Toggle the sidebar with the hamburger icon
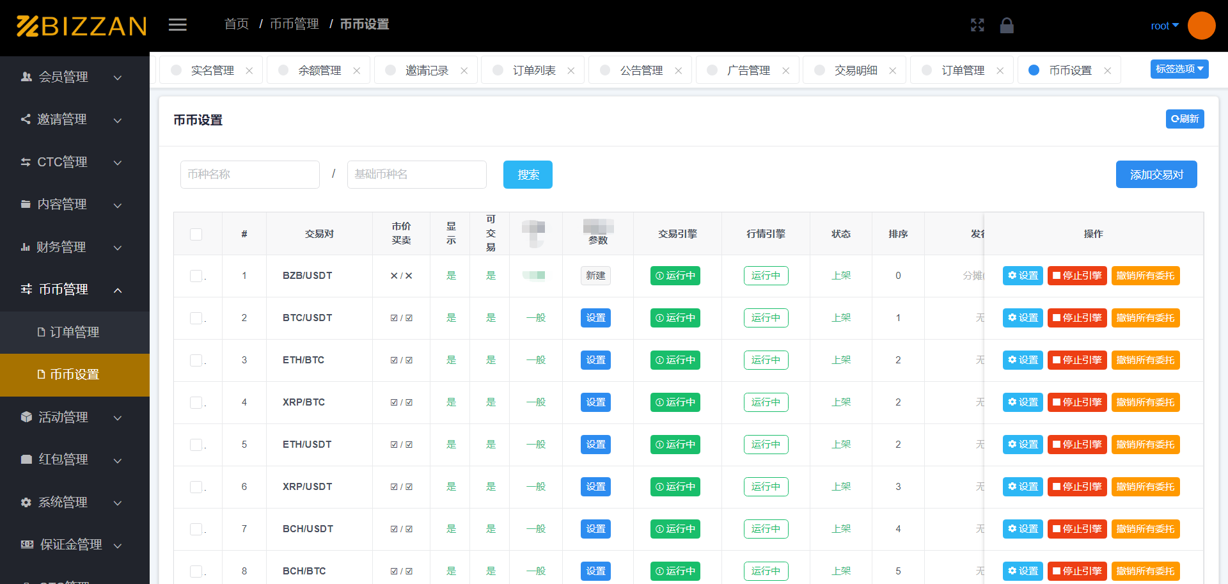Screen dimensions: 1228x584 click(x=177, y=25)
